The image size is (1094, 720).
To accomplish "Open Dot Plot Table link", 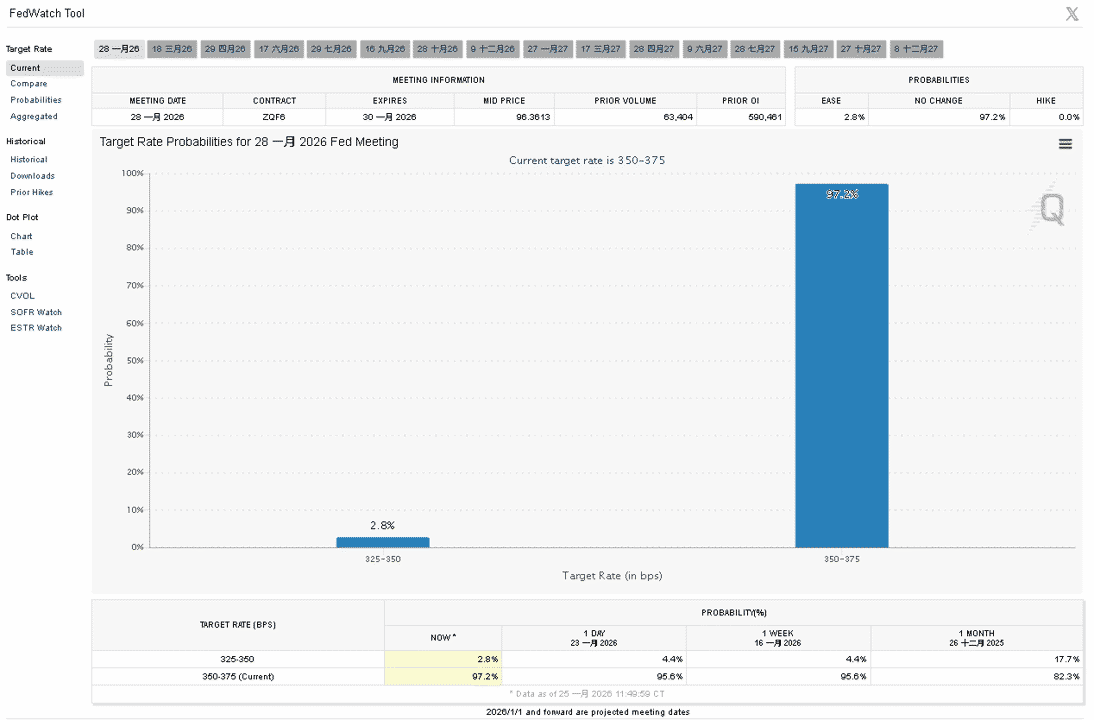I will coord(22,252).
